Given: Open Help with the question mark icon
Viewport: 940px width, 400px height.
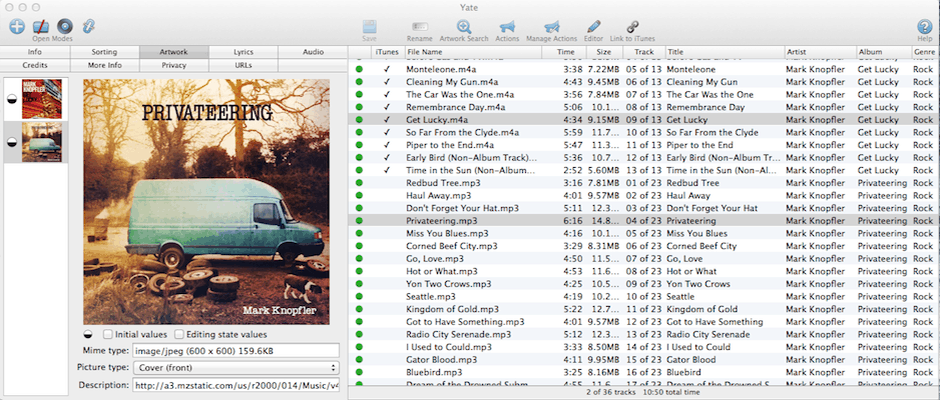Looking at the screenshot, I should tap(924, 27).
